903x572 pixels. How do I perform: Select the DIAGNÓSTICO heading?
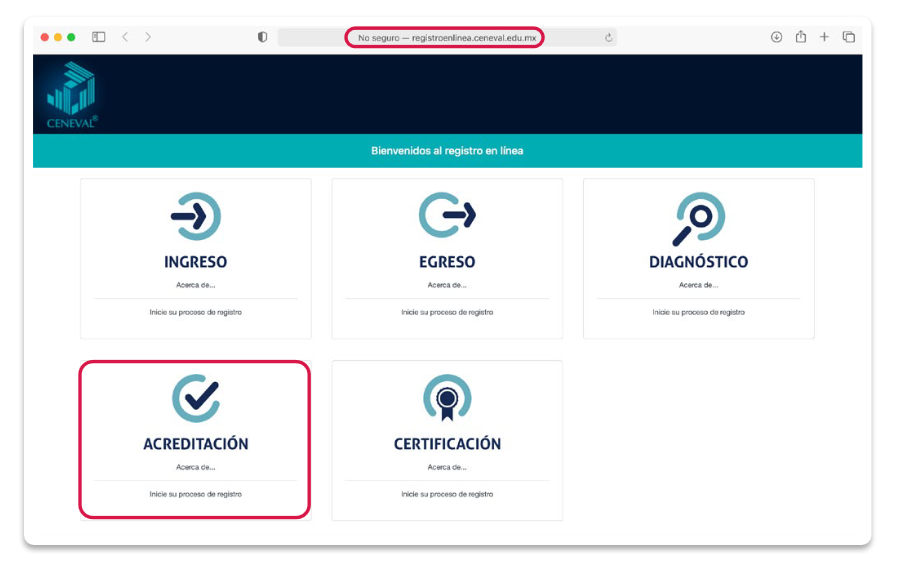click(698, 262)
